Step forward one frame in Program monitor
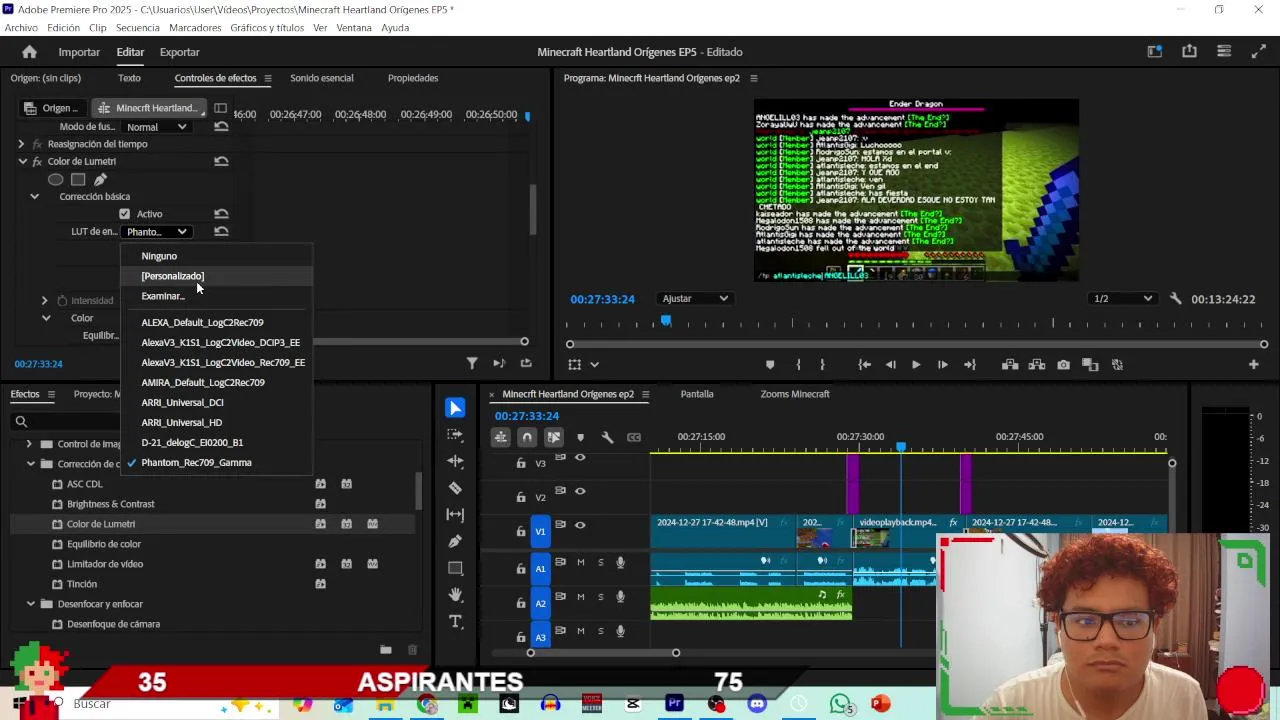Screen dimensions: 1280x720 (942, 365)
